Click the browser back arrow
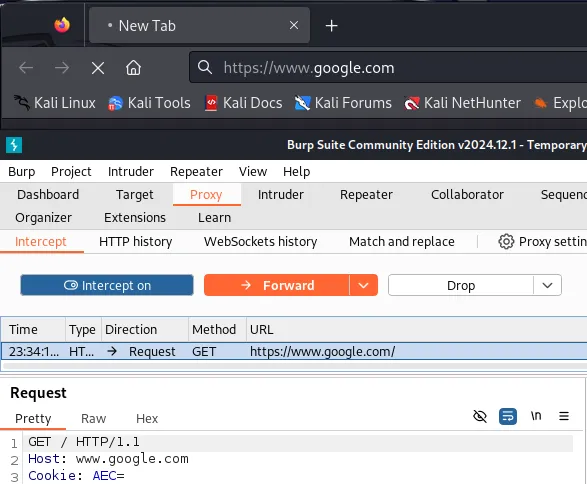Image resolution: width=587 pixels, height=484 pixels. [26, 68]
